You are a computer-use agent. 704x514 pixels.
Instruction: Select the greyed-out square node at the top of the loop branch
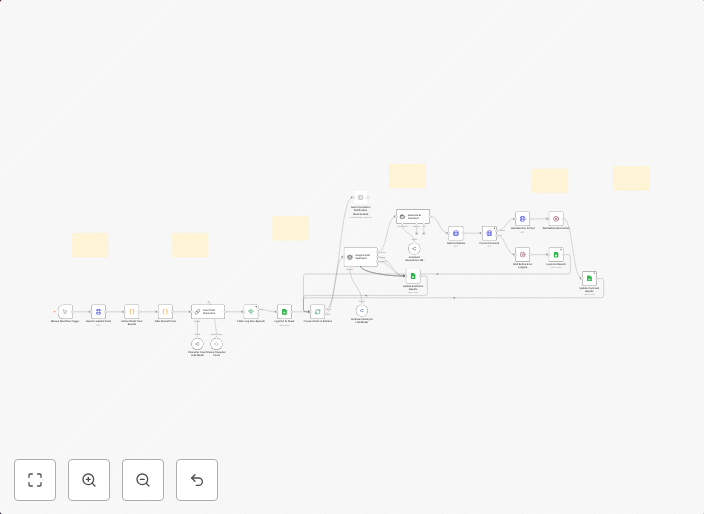click(361, 198)
